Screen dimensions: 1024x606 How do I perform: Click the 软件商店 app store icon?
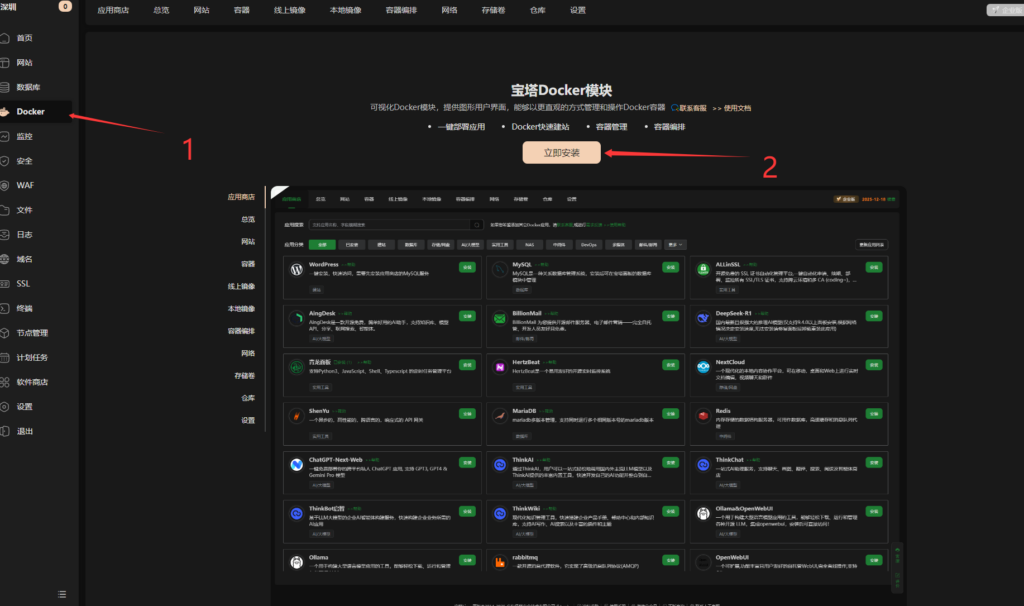[x=7, y=382]
